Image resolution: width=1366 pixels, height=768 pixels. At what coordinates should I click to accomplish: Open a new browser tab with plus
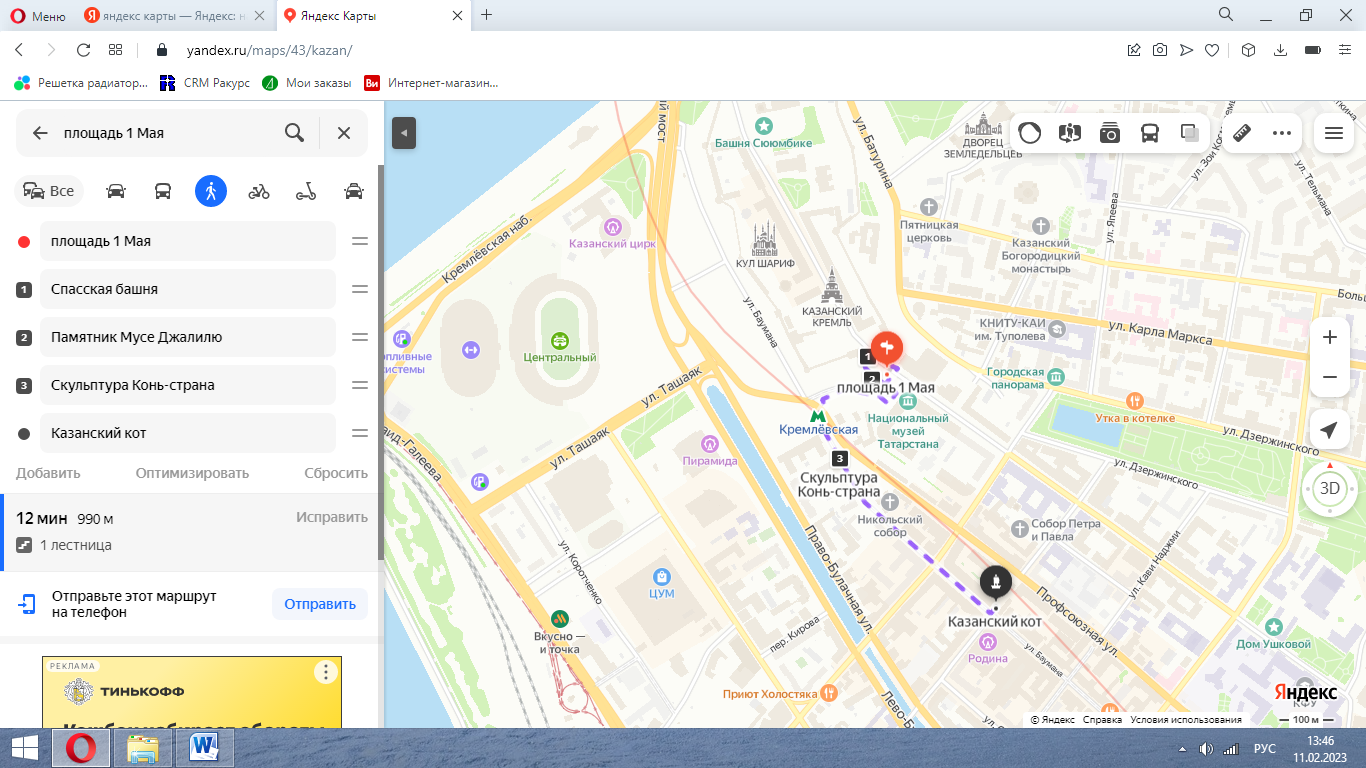pyautogui.click(x=487, y=15)
